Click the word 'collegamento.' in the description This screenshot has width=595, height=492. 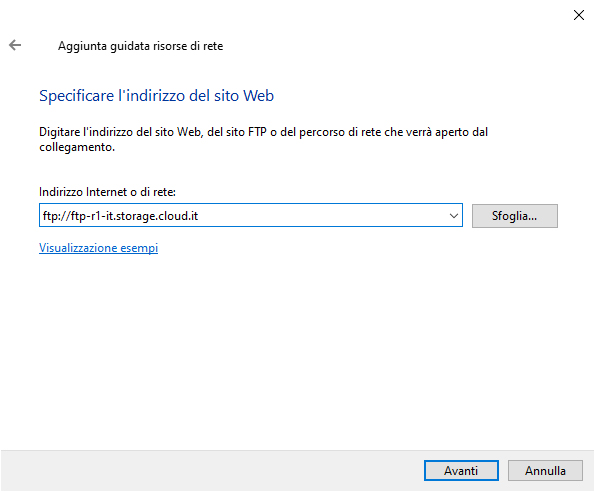77,147
